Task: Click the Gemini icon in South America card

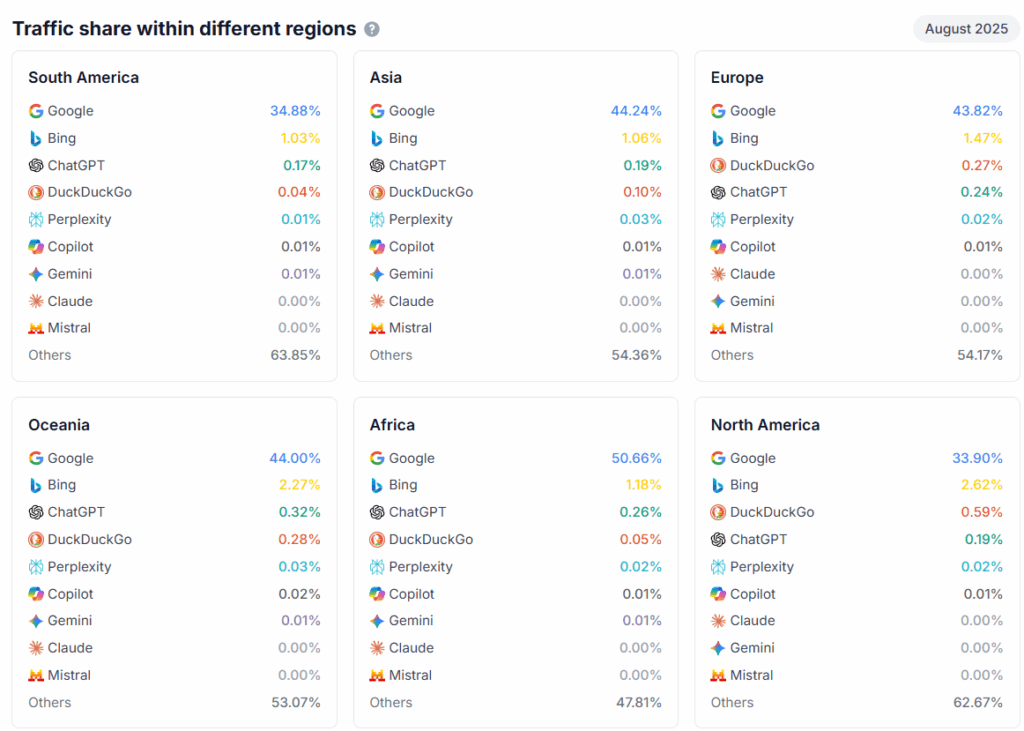Action: 36,274
